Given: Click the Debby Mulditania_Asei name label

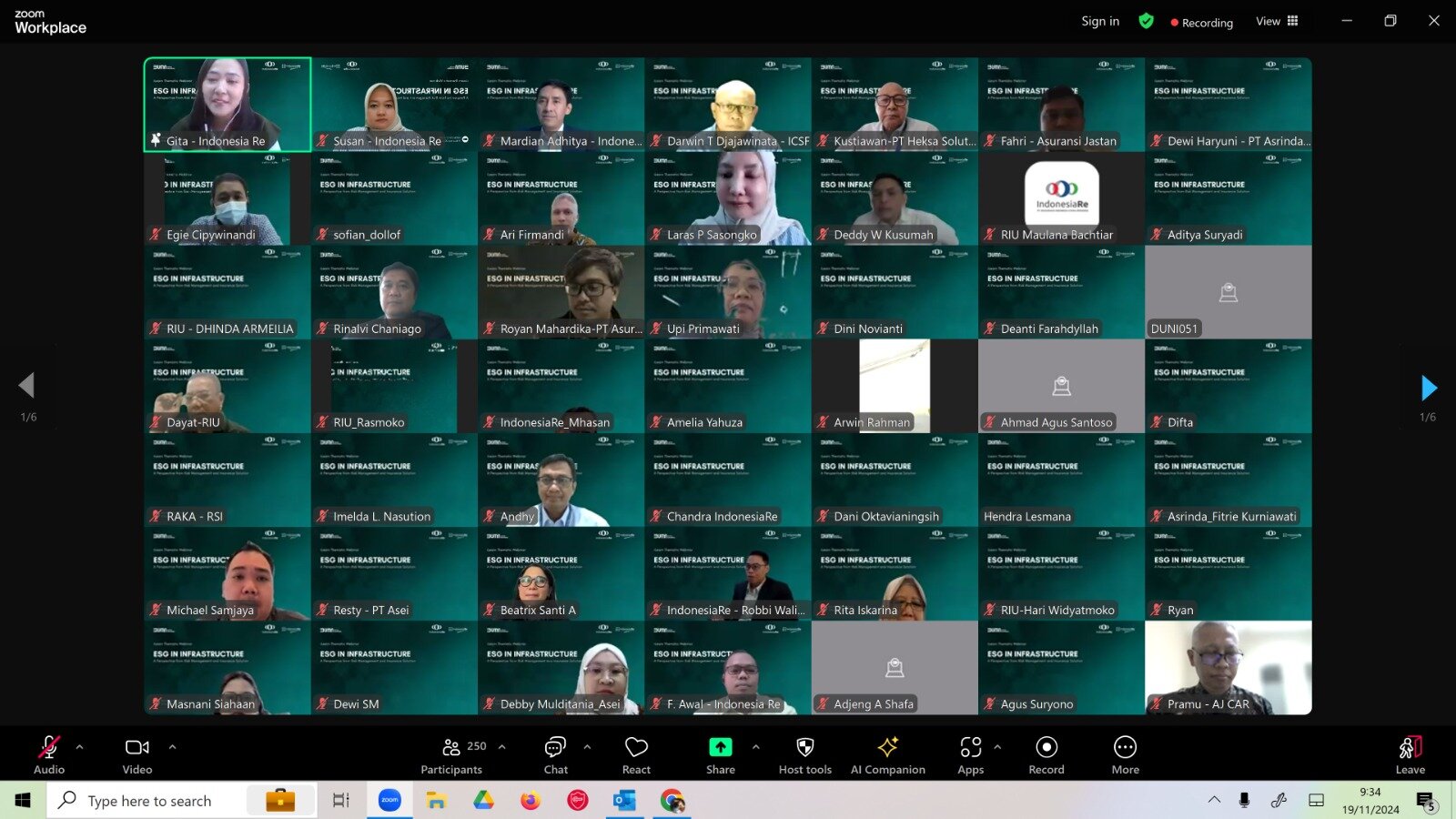Looking at the screenshot, I should point(561,703).
